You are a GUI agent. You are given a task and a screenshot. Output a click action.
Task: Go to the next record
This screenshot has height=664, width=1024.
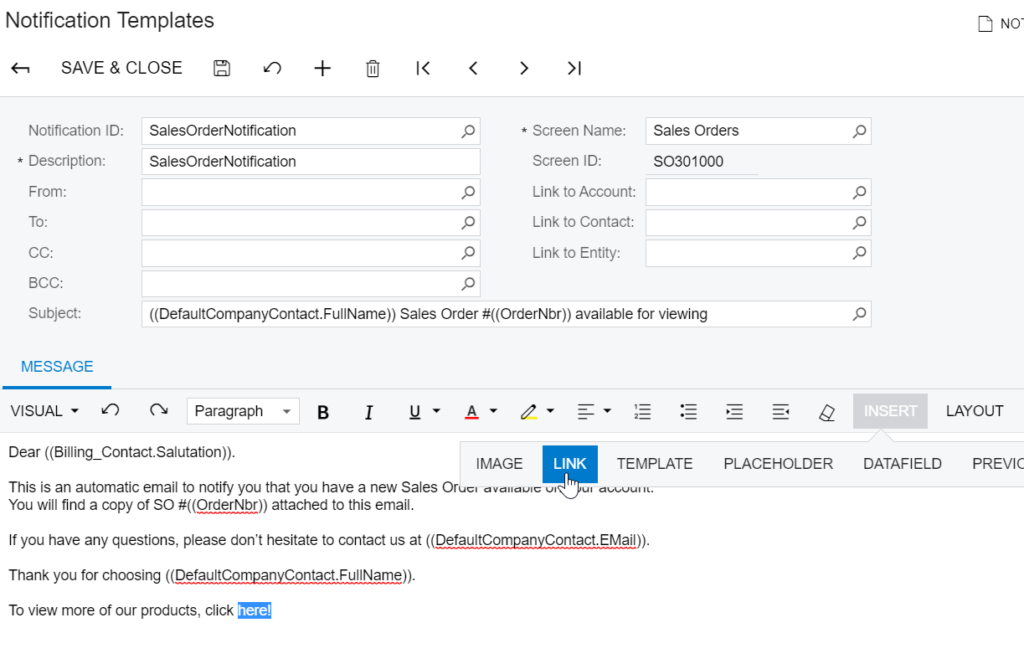[524, 68]
